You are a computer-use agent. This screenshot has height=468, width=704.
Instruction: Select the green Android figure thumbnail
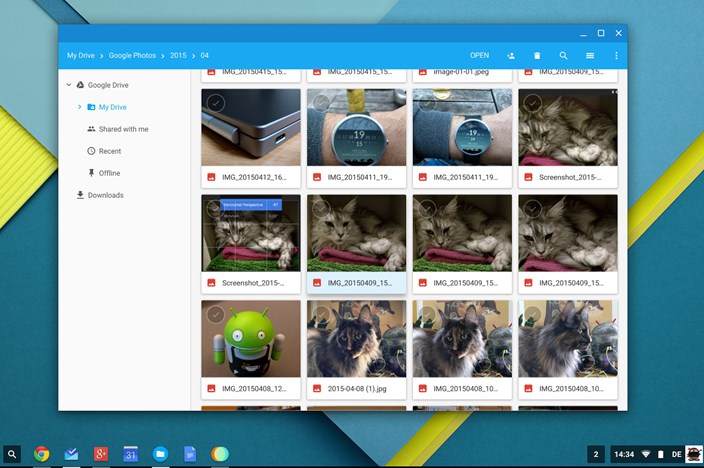tap(251, 339)
